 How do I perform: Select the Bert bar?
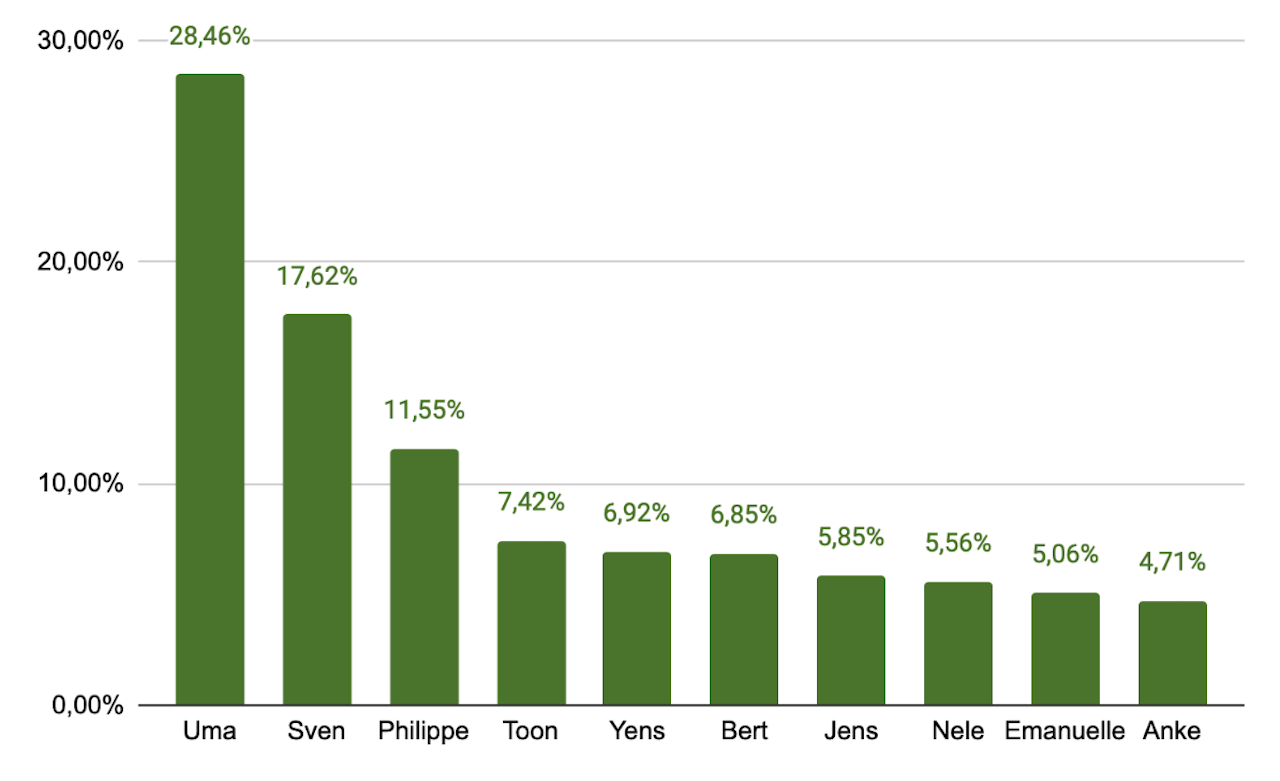[x=744, y=629]
